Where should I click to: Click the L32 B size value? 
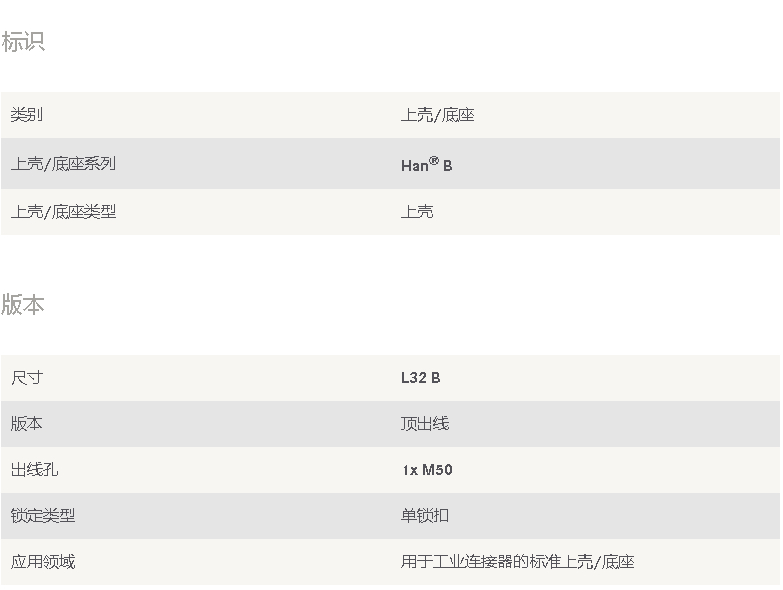pos(420,378)
